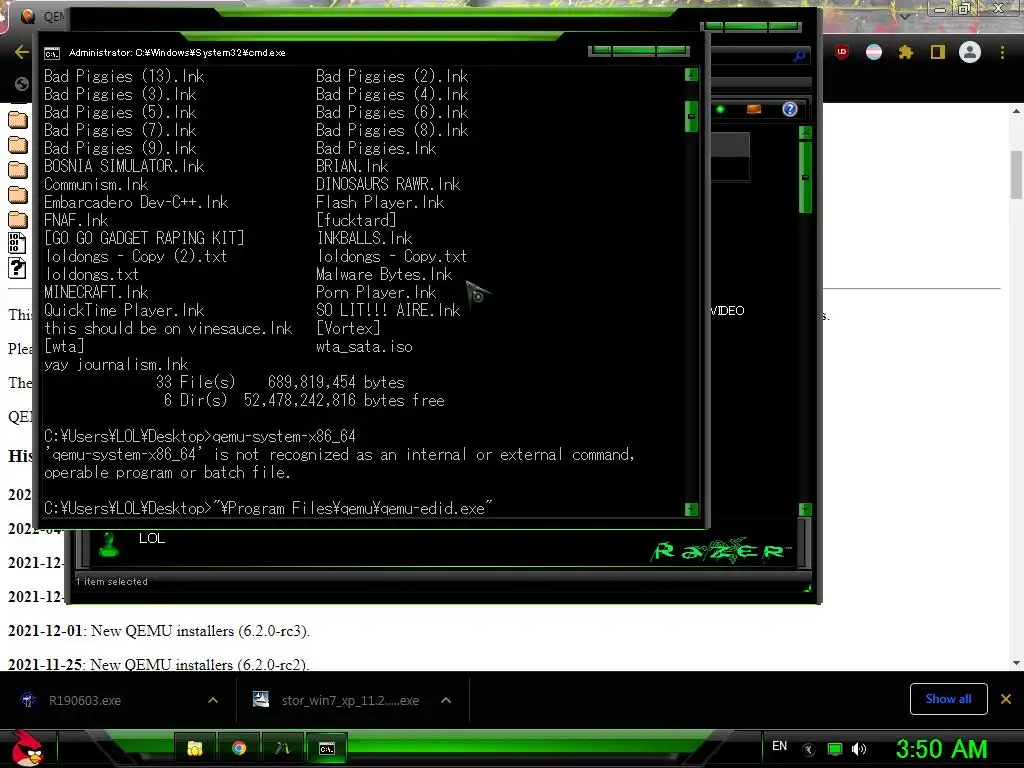Click the question-mark file icon on the page
The width and height of the screenshot is (1024, 768).
coord(17,268)
